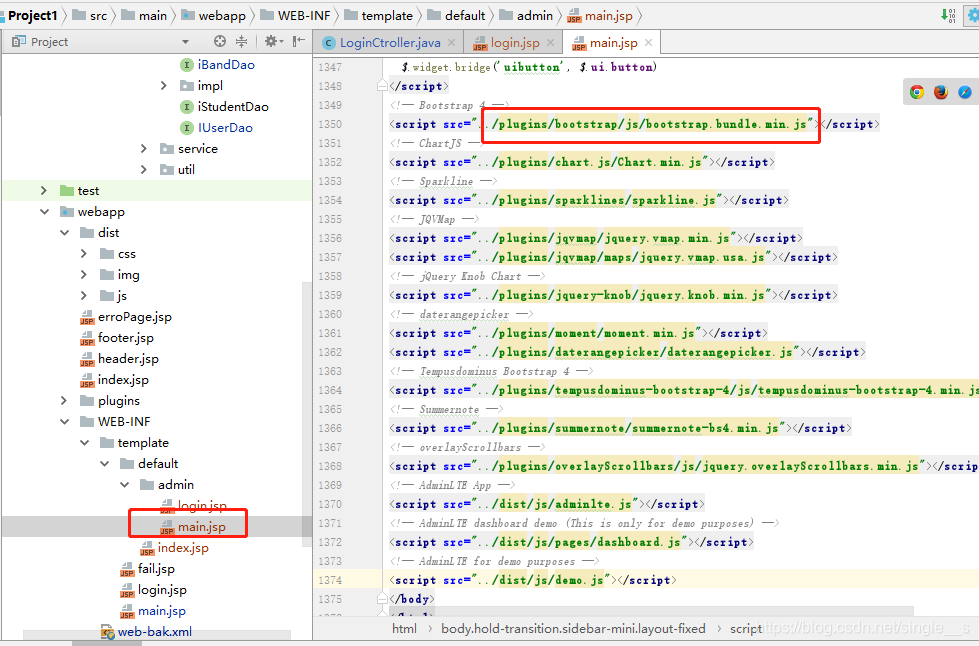Image resolution: width=979 pixels, height=646 pixels.
Task: Click html in editor breadcrumb
Action: click(404, 629)
